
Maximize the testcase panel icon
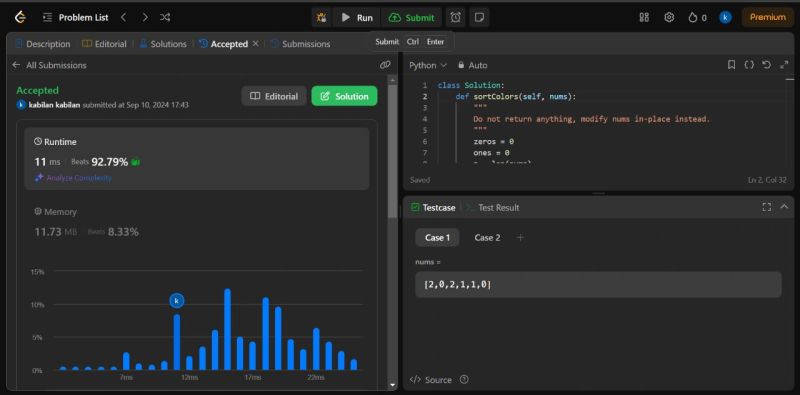pyautogui.click(x=766, y=207)
